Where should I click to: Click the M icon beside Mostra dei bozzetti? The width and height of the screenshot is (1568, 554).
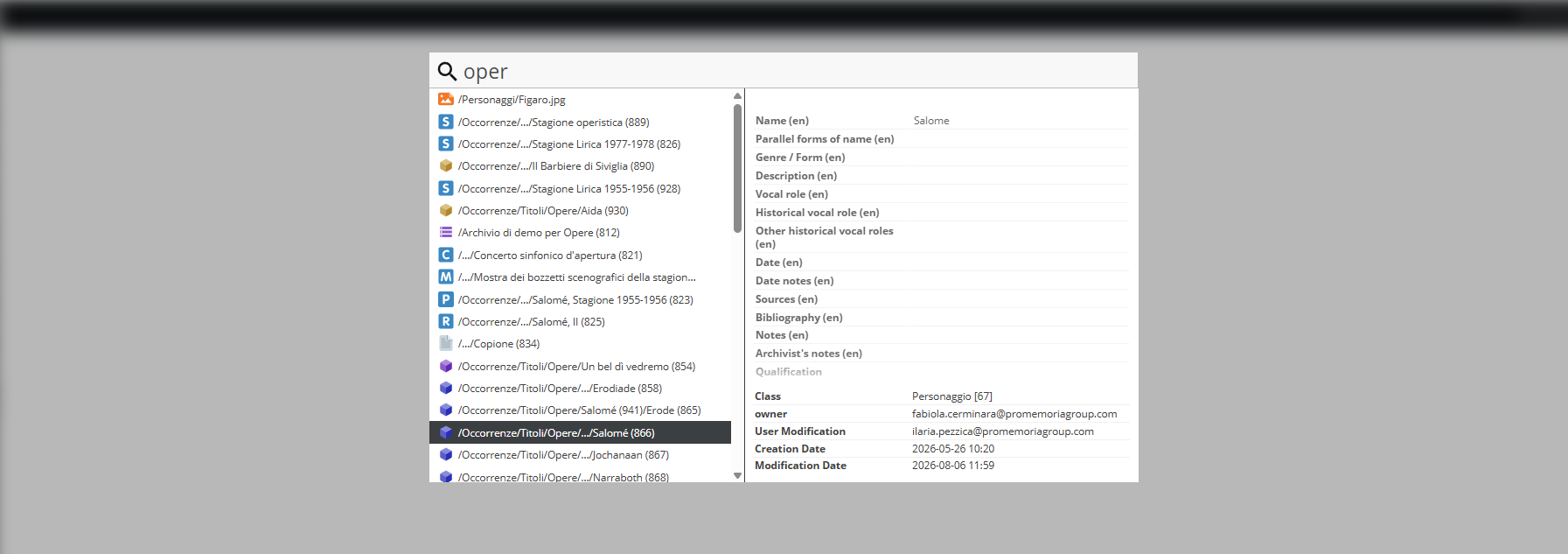(x=446, y=277)
